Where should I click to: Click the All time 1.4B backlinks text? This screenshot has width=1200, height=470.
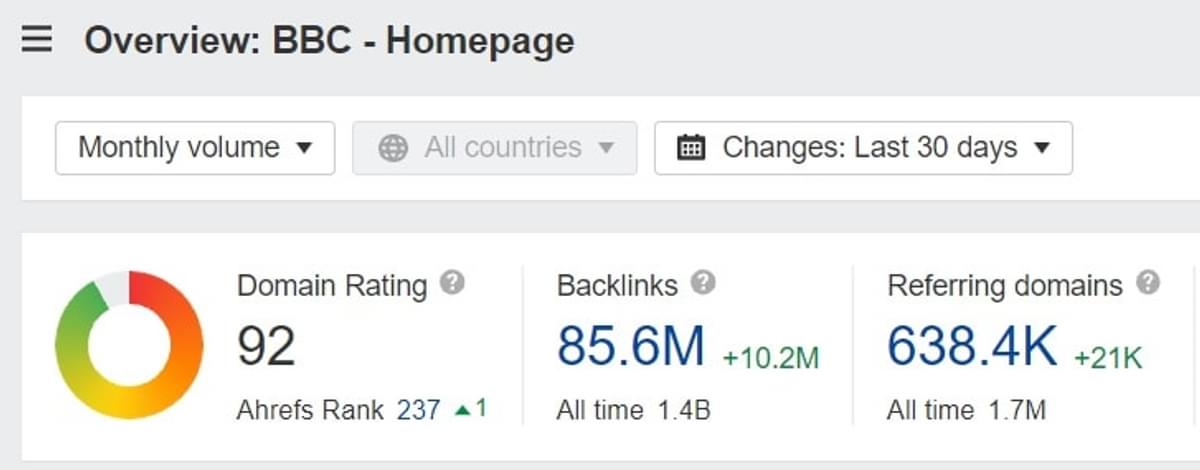click(633, 410)
